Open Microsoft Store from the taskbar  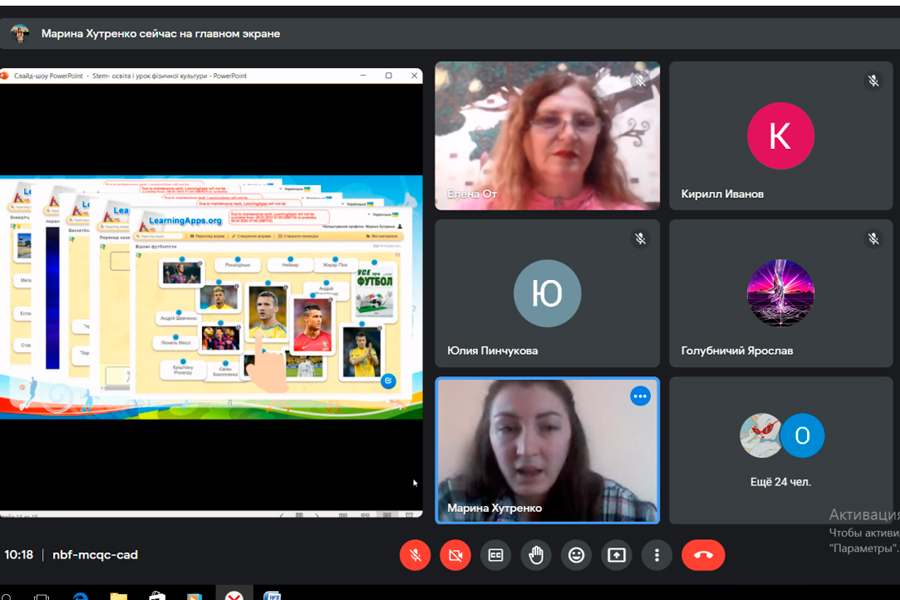pyautogui.click(x=157, y=596)
